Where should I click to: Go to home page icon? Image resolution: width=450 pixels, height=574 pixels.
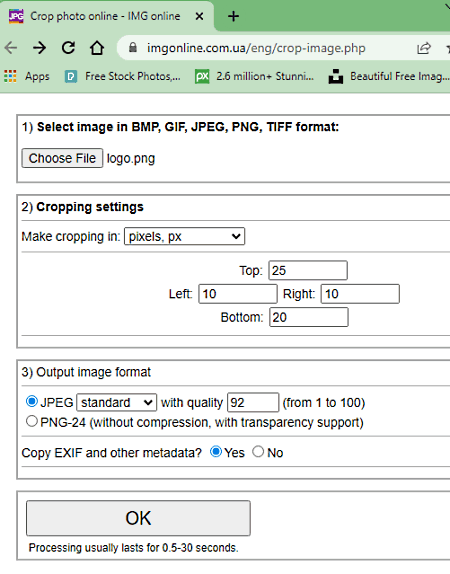point(97,48)
